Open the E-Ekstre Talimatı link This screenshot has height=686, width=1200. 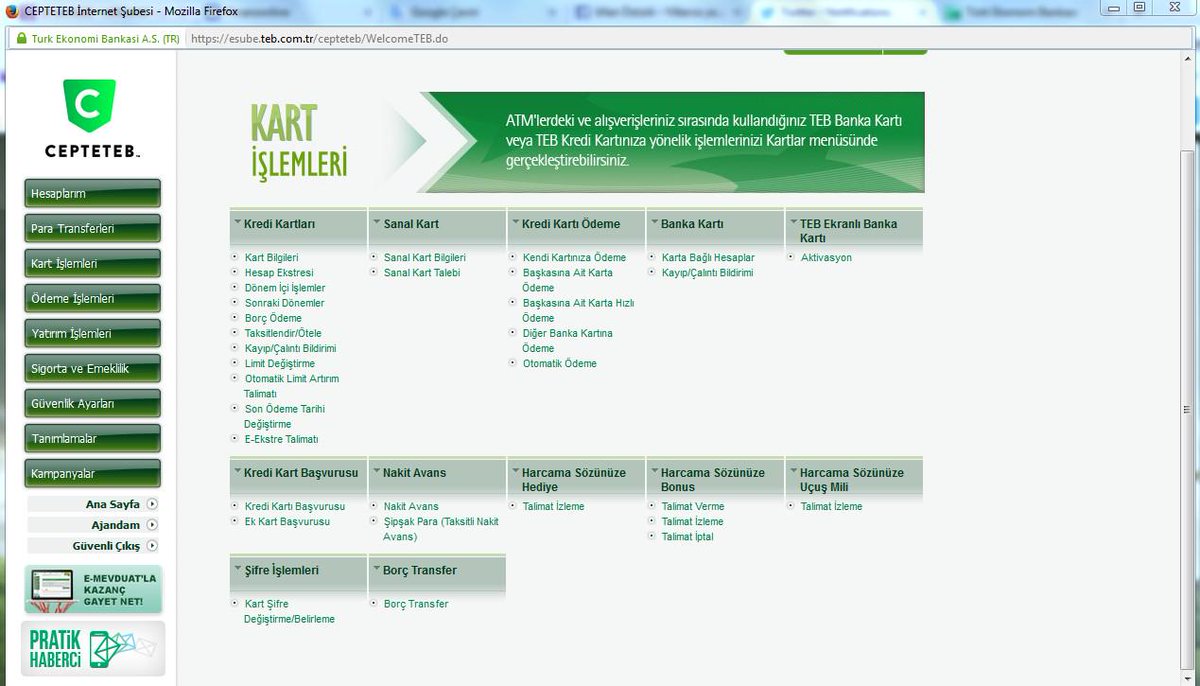[x=281, y=439]
